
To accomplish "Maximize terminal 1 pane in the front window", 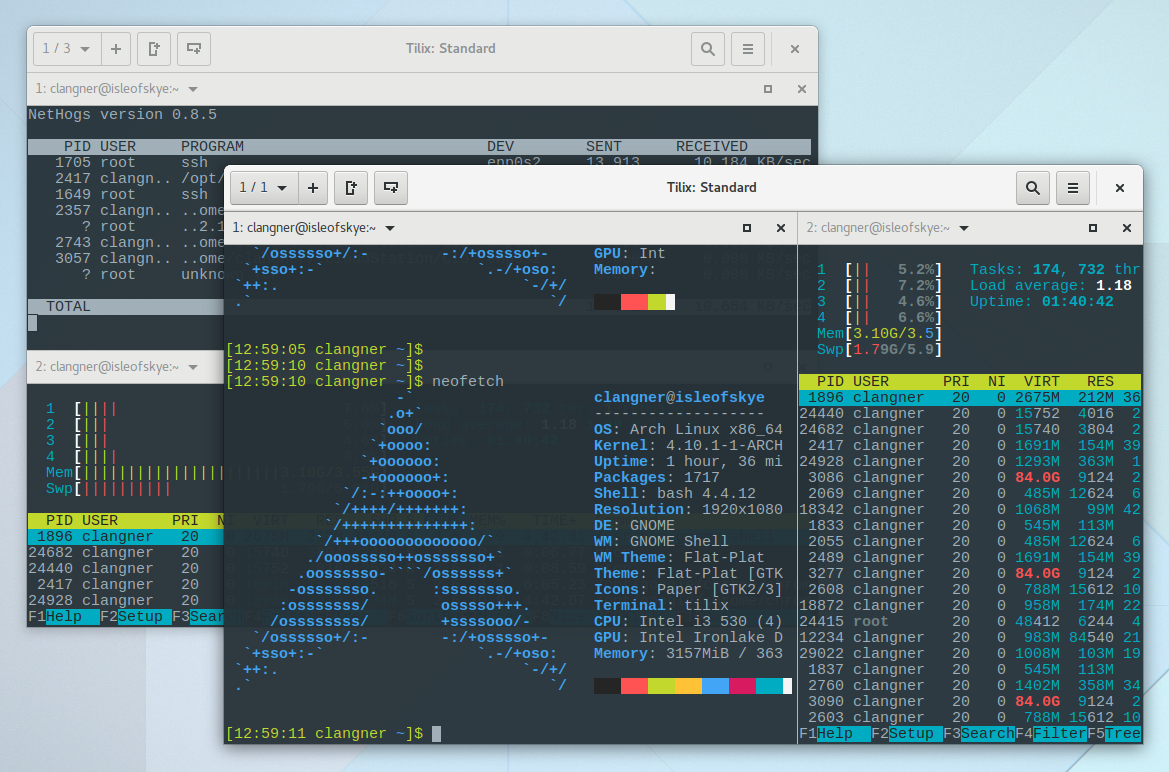I will coord(746,228).
